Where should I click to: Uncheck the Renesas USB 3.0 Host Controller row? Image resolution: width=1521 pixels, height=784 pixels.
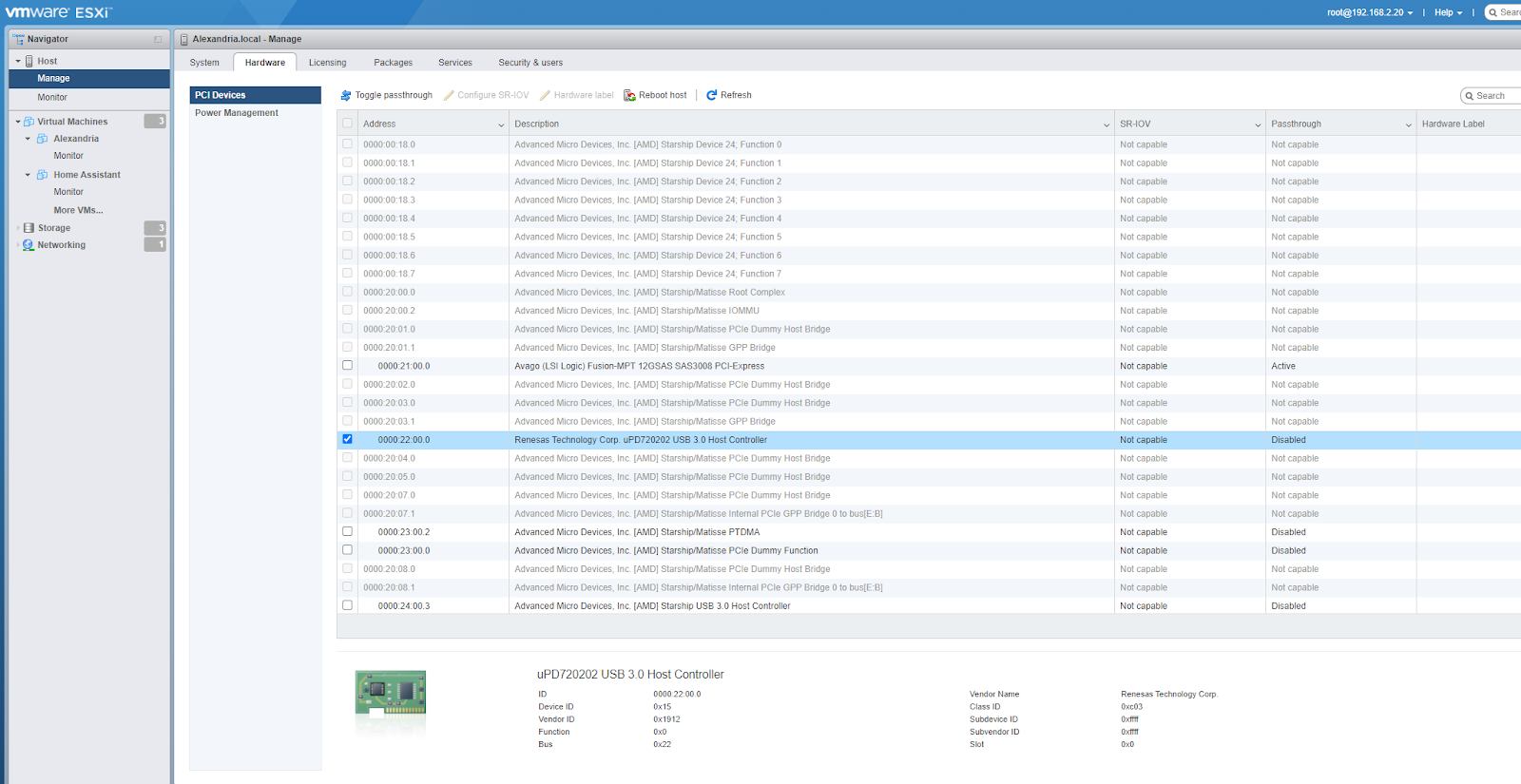347,439
